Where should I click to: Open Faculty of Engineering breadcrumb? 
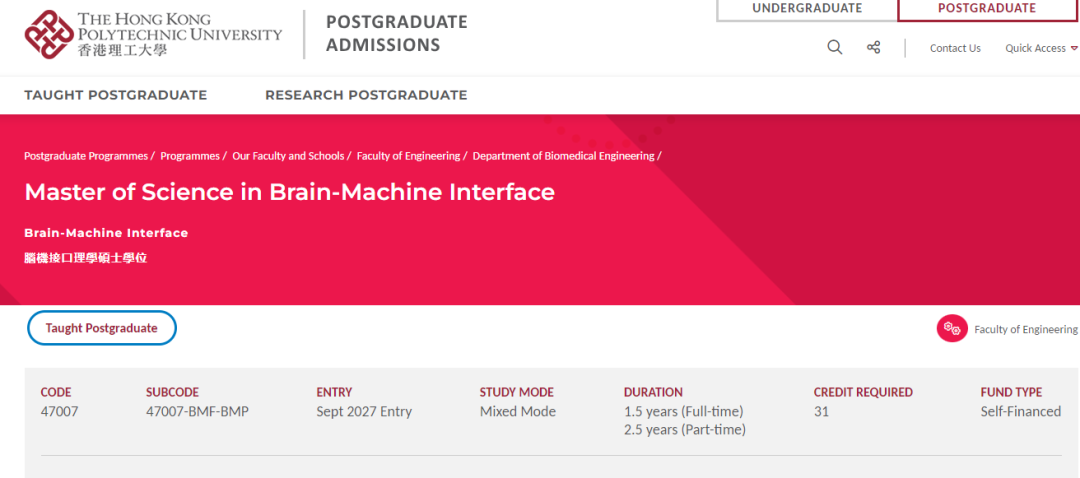pos(408,156)
